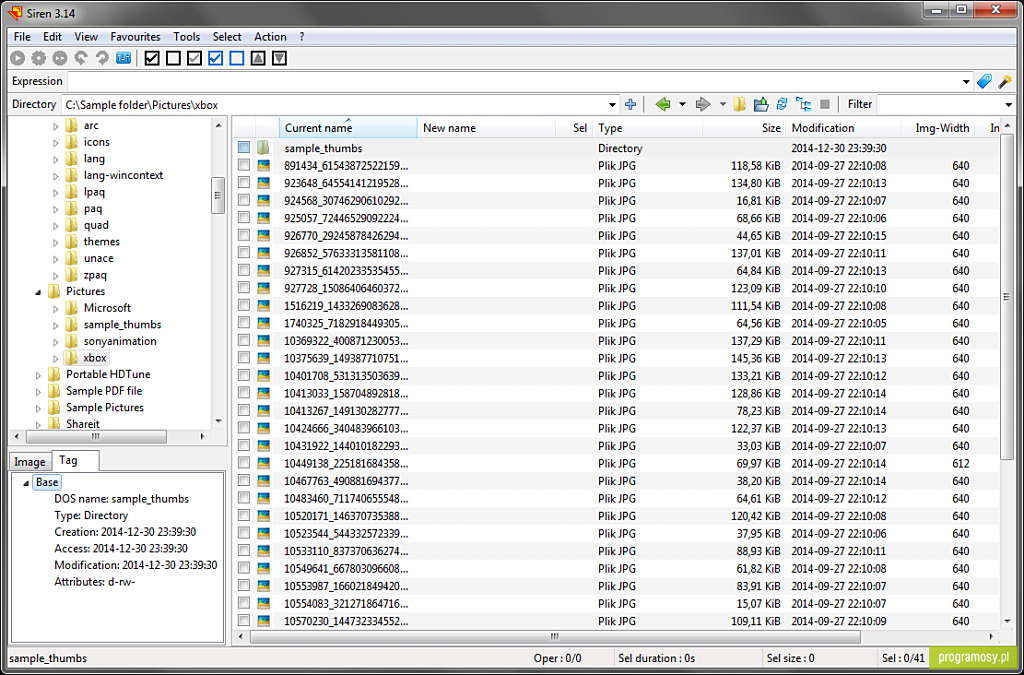The height and width of the screenshot is (675, 1024).
Task: Tick the checkbox for 10431922_144010182293 file
Action: [244, 445]
